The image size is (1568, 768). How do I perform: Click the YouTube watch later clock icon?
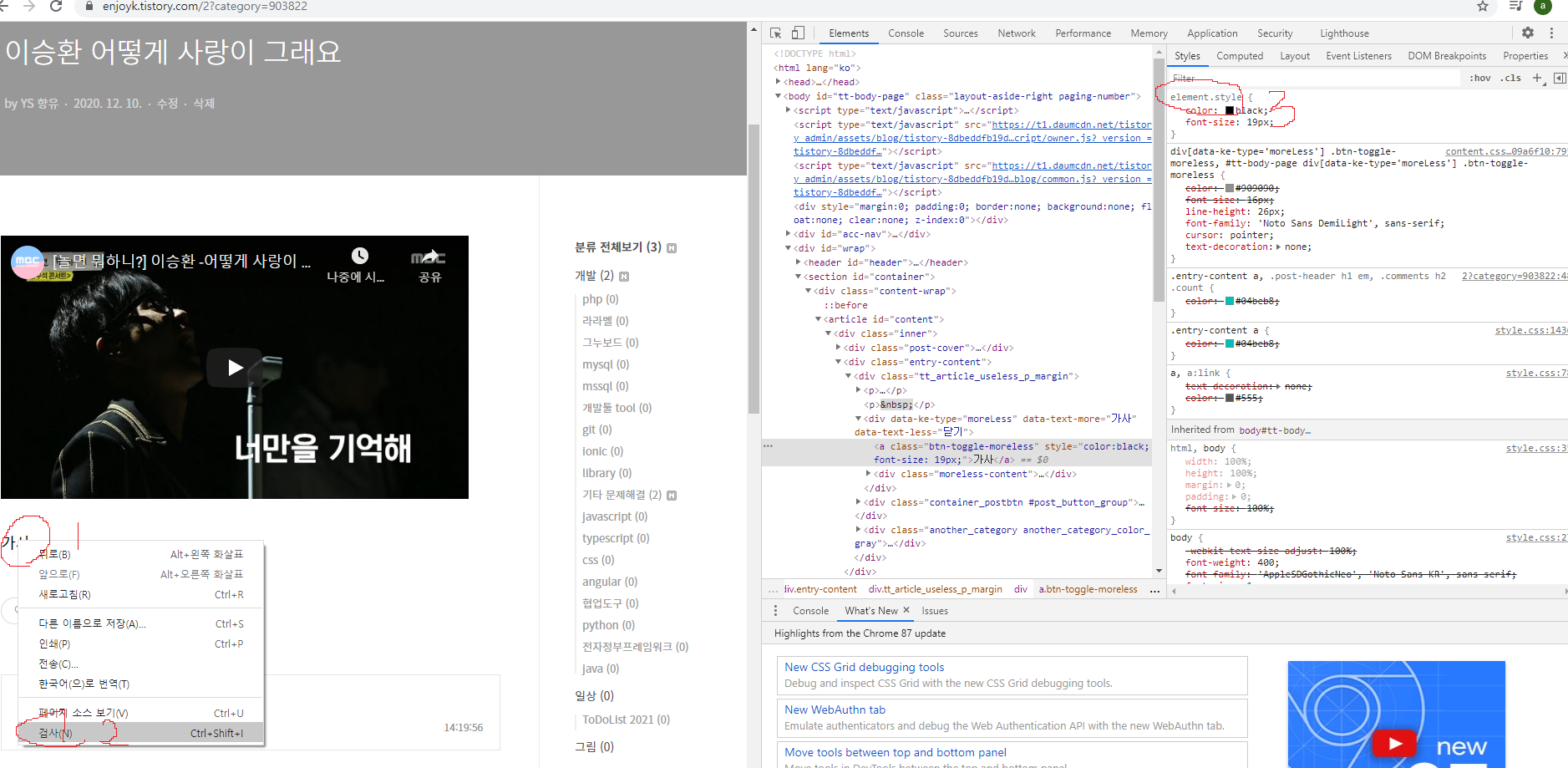pyautogui.click(x=359, y=256)
